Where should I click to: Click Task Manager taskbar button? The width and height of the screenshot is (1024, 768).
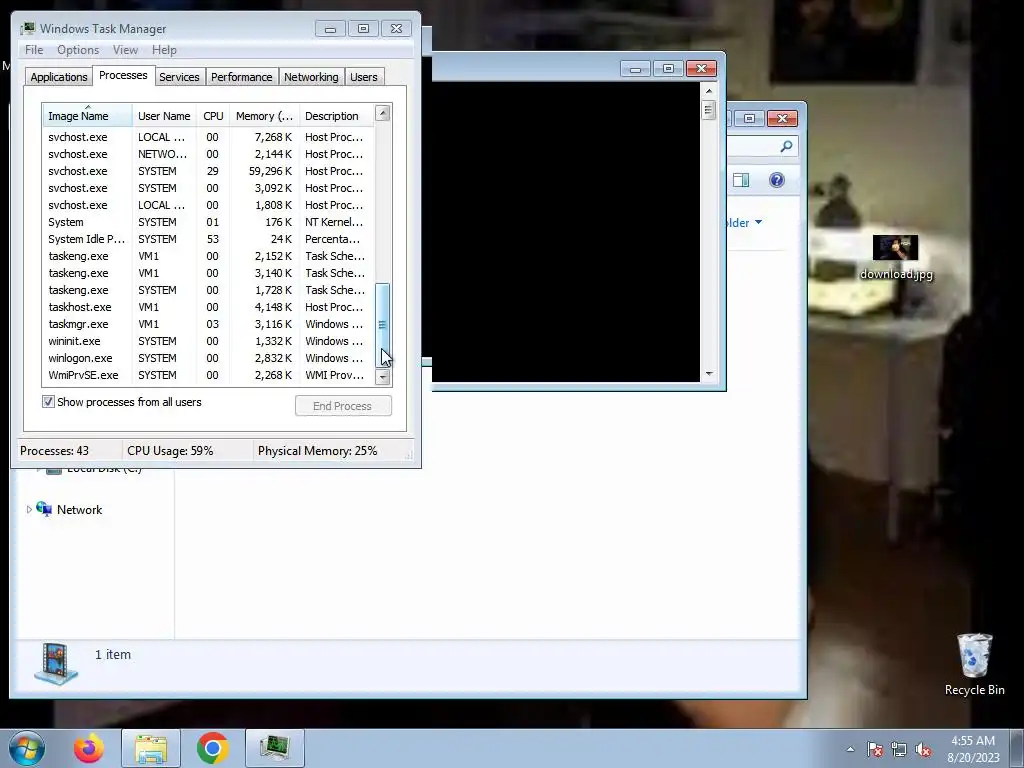(x=275, y=748)
